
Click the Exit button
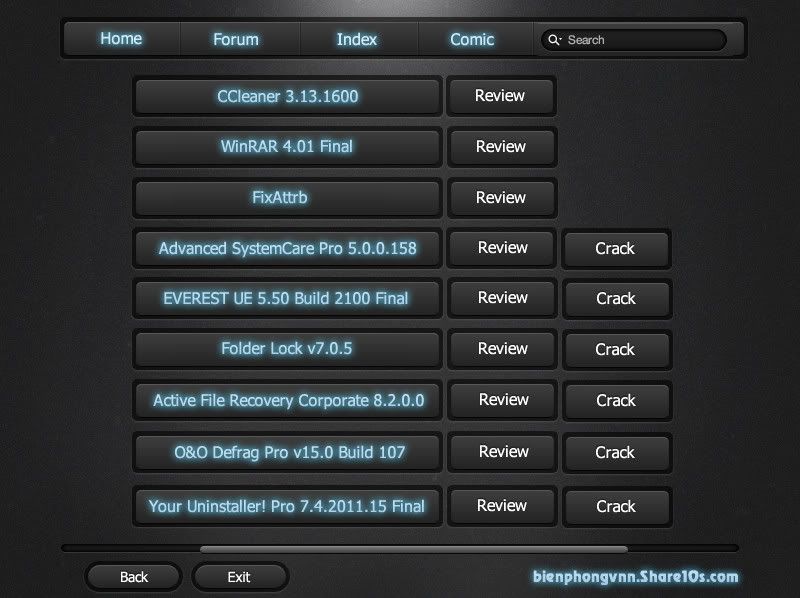point(240,577)
